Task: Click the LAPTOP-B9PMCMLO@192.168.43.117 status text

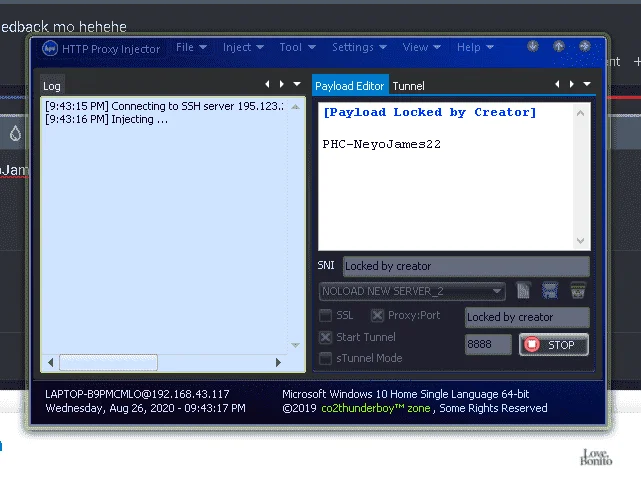Action: pyautogui.click(x=137, y=394)
